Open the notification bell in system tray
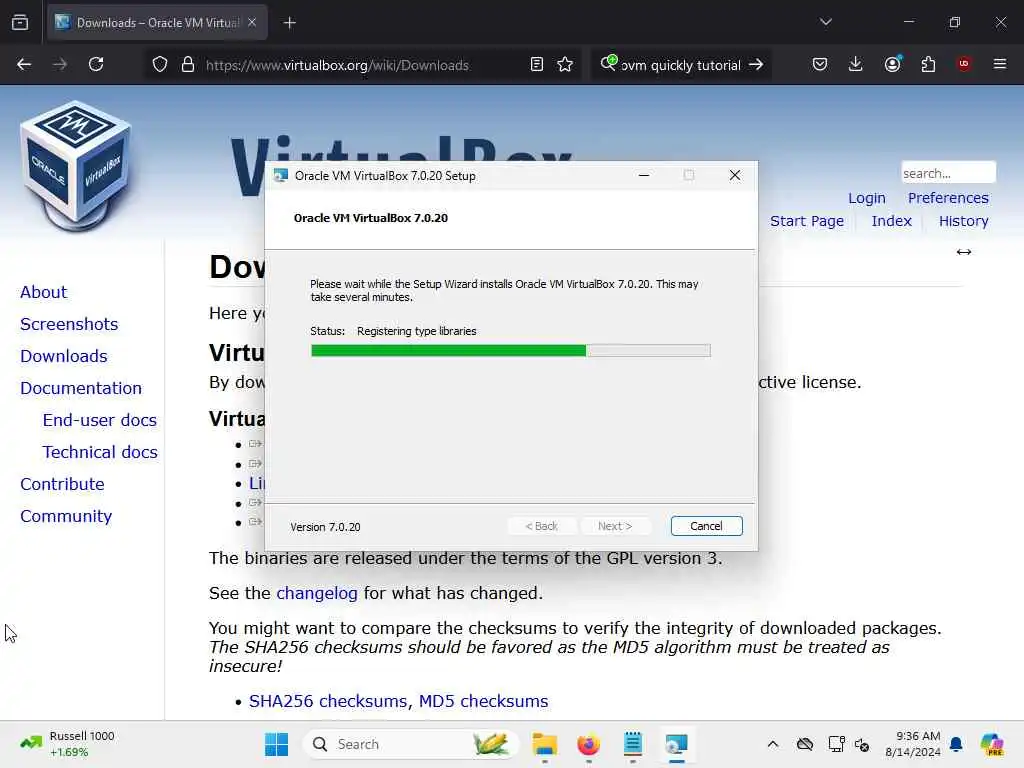Screen dimensions: 1024x768 tap(956, 744)
